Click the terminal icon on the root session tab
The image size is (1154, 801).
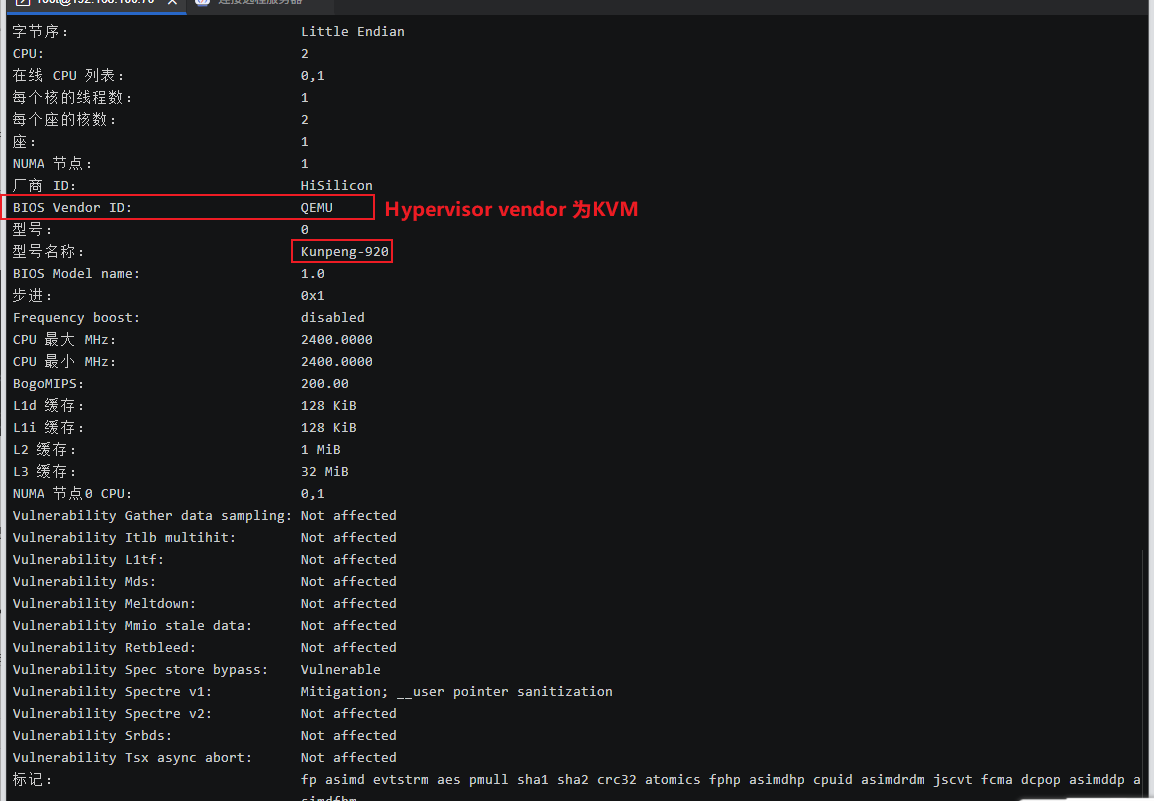(x=22, y=3)
